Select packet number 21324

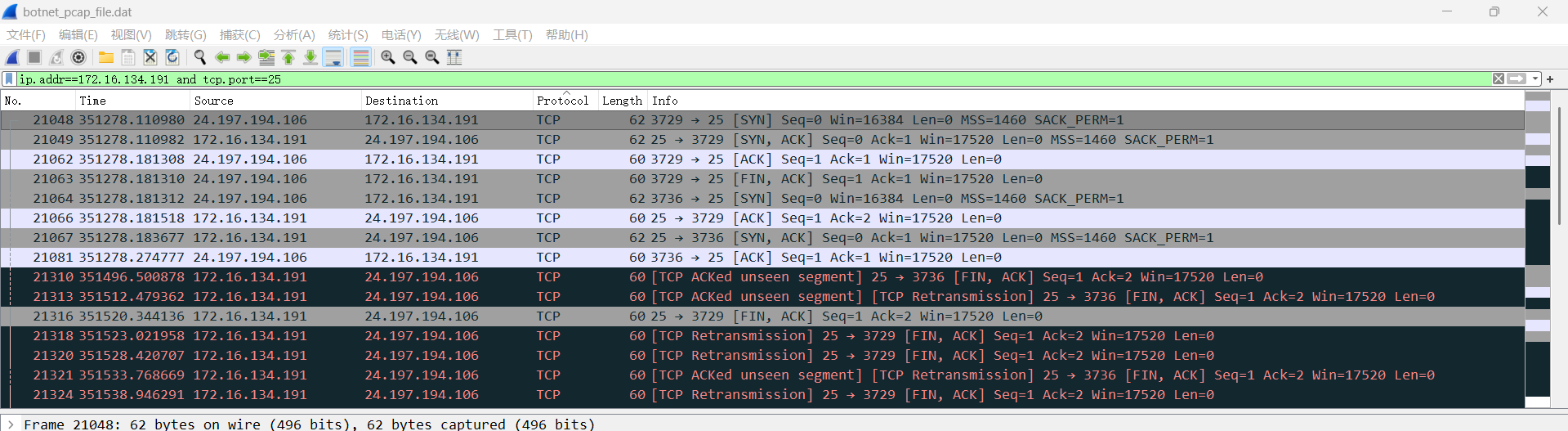(762, 395)
